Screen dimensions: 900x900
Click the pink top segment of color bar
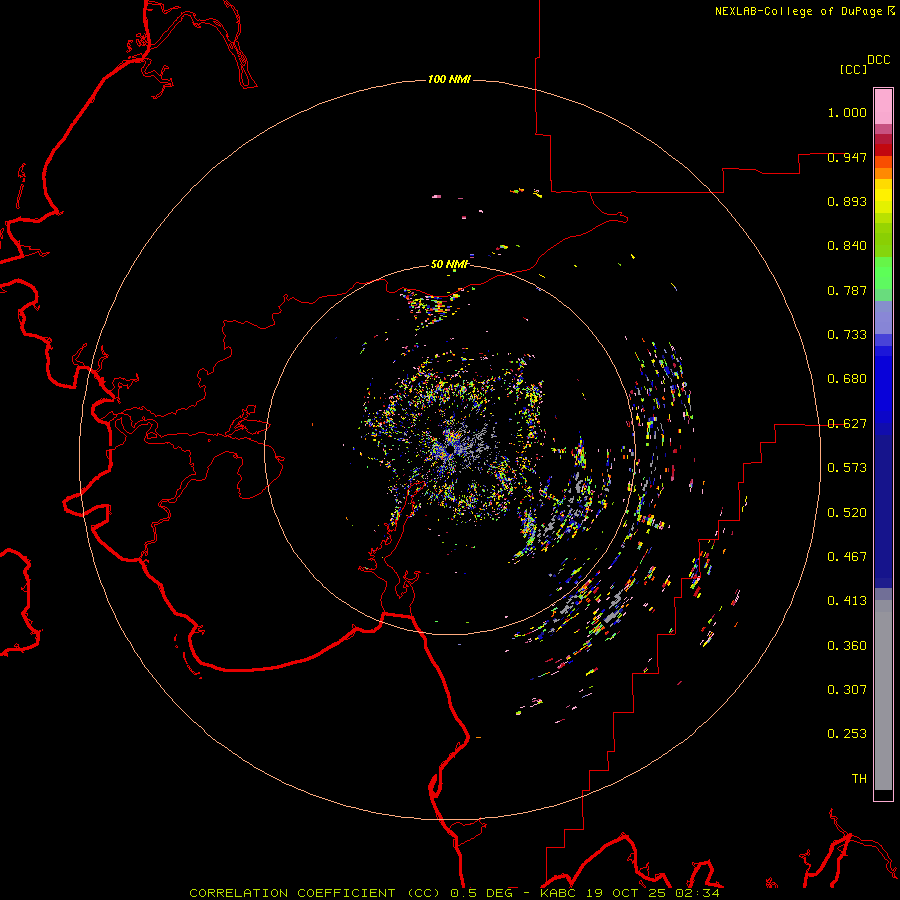point(883,107)
